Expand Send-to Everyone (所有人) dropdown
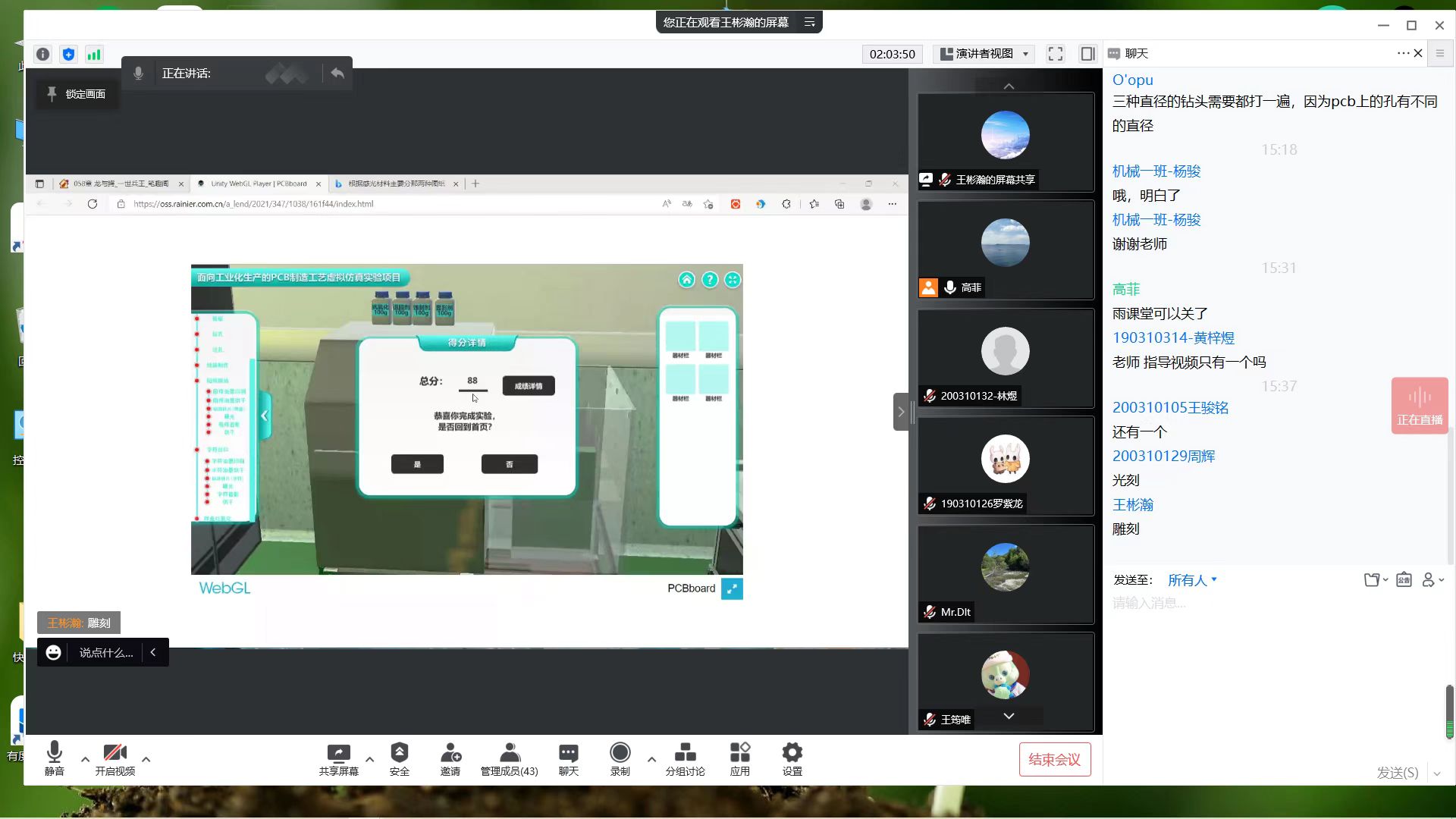This screenshot has height=819, width=1456. [x=1192, y=580]
